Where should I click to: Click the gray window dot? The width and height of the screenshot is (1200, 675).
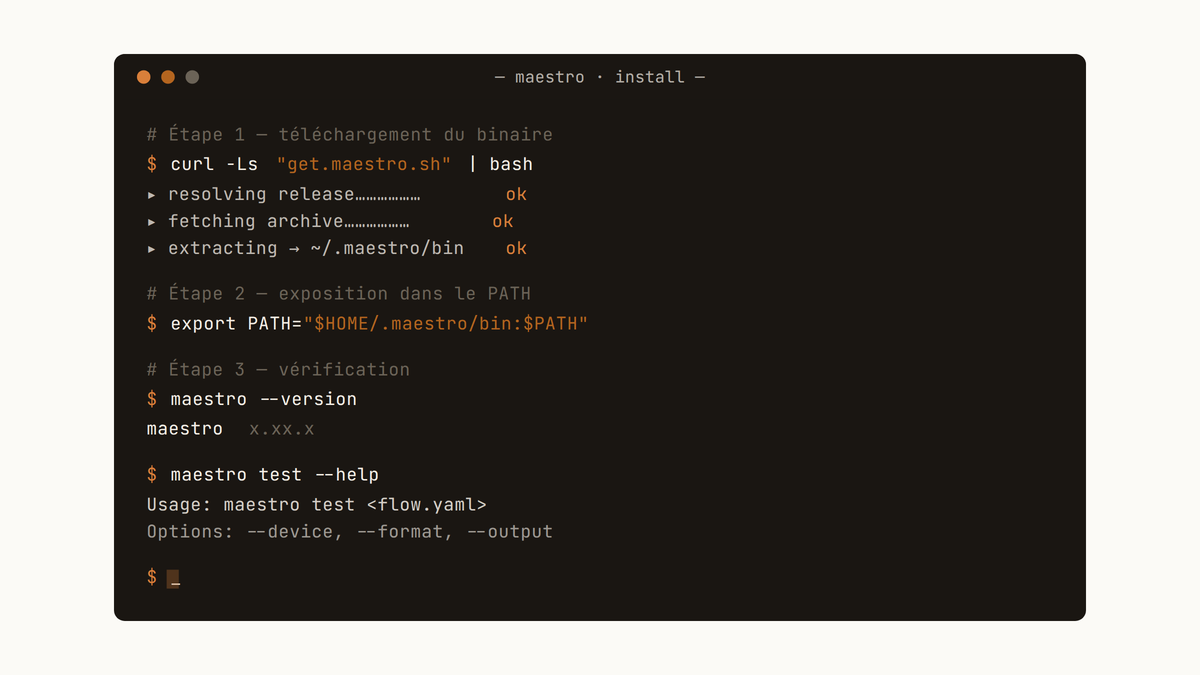click(x=192, y=77)
